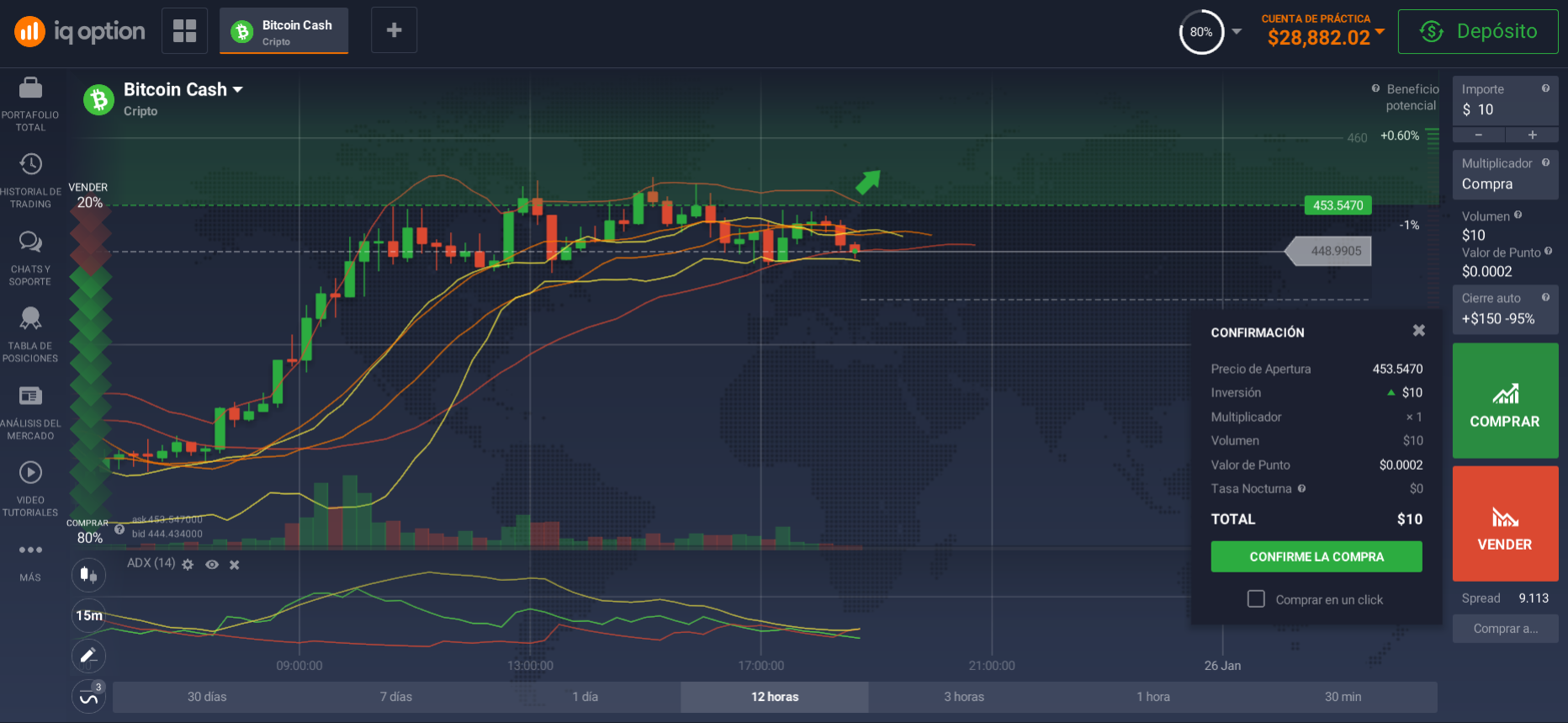The width and height of the screenshot is (1568, 723).
Task: Click the Spread 9.113 value
Action: pos(1534,598)
